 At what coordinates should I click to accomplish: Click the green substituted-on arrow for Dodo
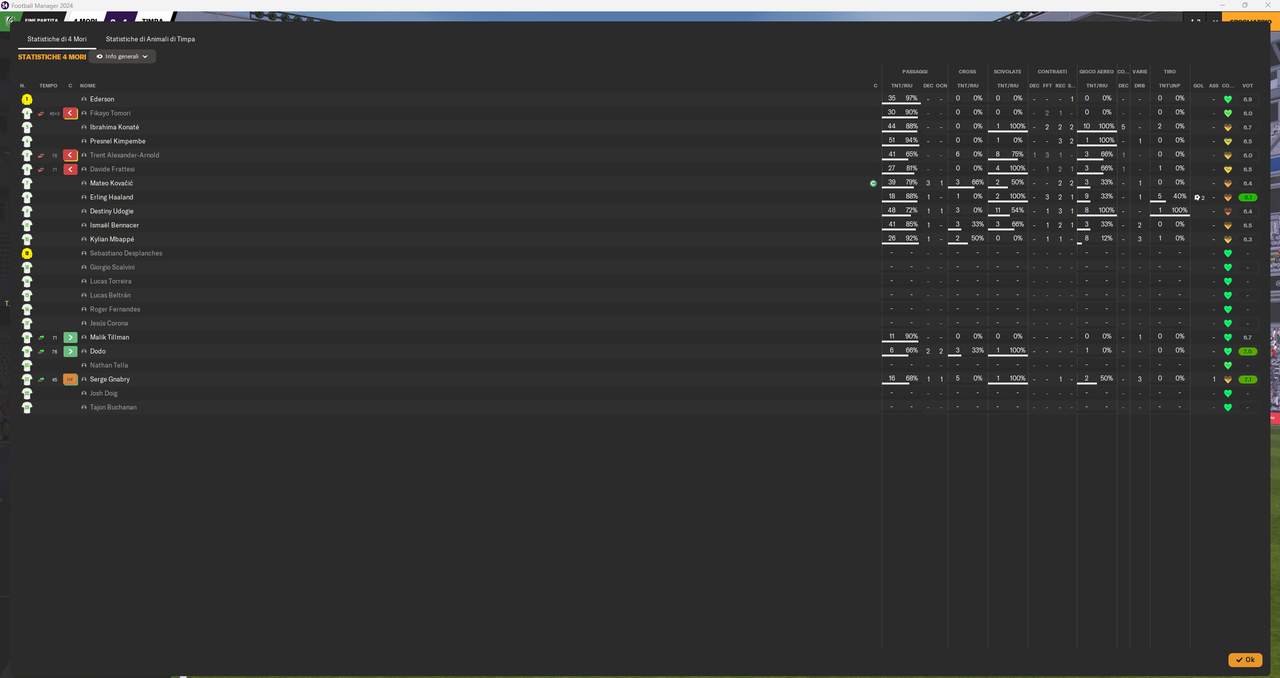click(x=70, y=351)
